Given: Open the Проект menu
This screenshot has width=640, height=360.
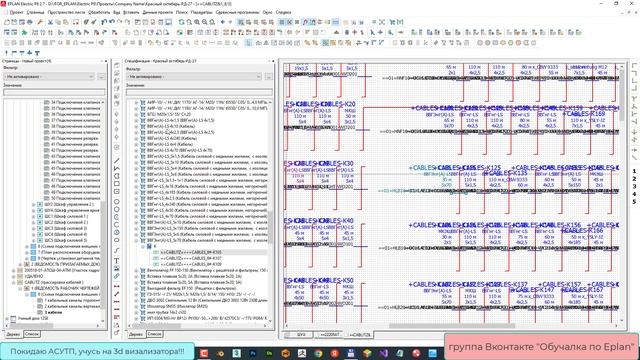Looking at the screenshot, I should pyautogui.click(x=16, y=12).
